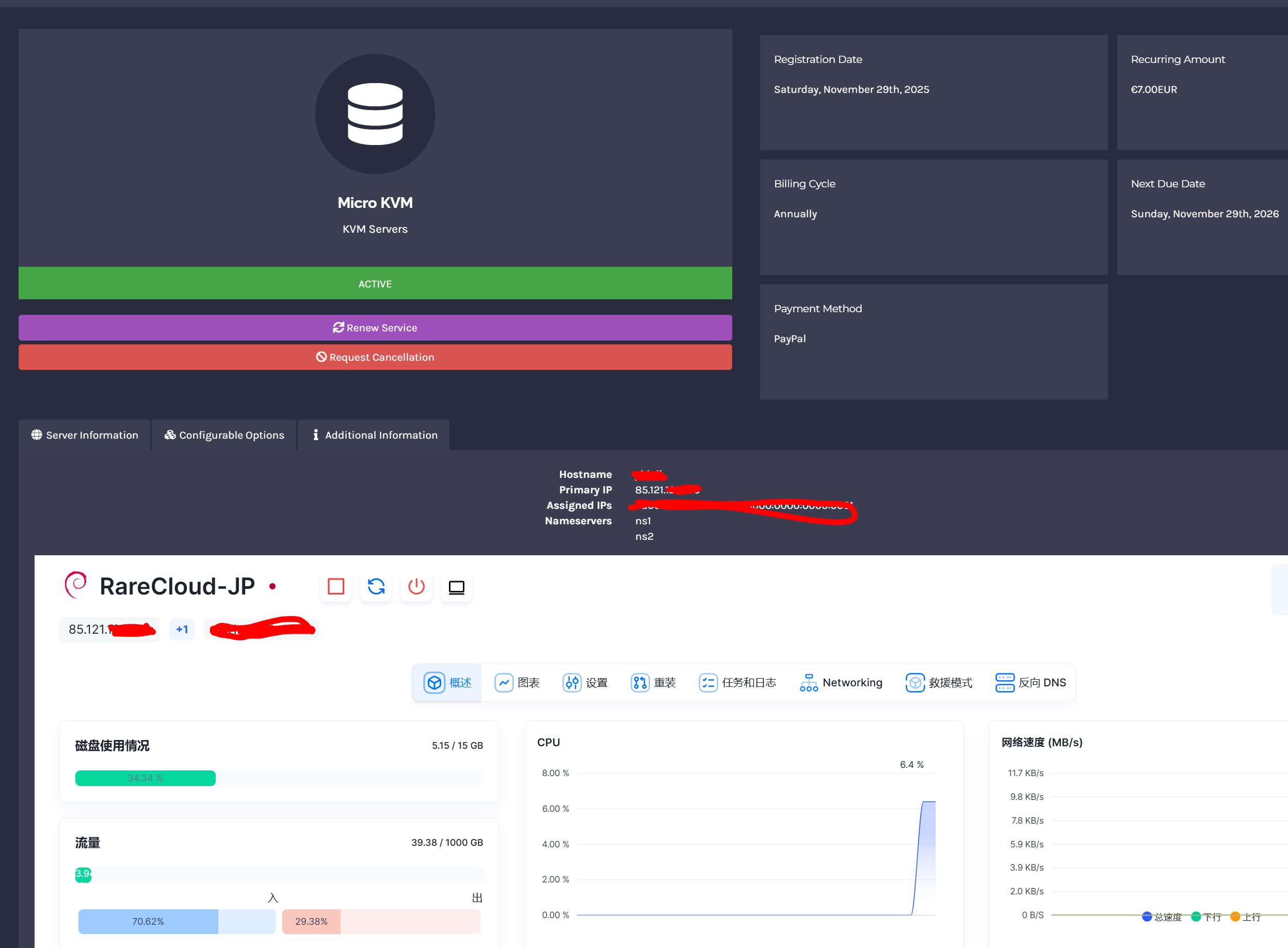
Task: Click the red stop server icon
Action: (x=335, y=586)
